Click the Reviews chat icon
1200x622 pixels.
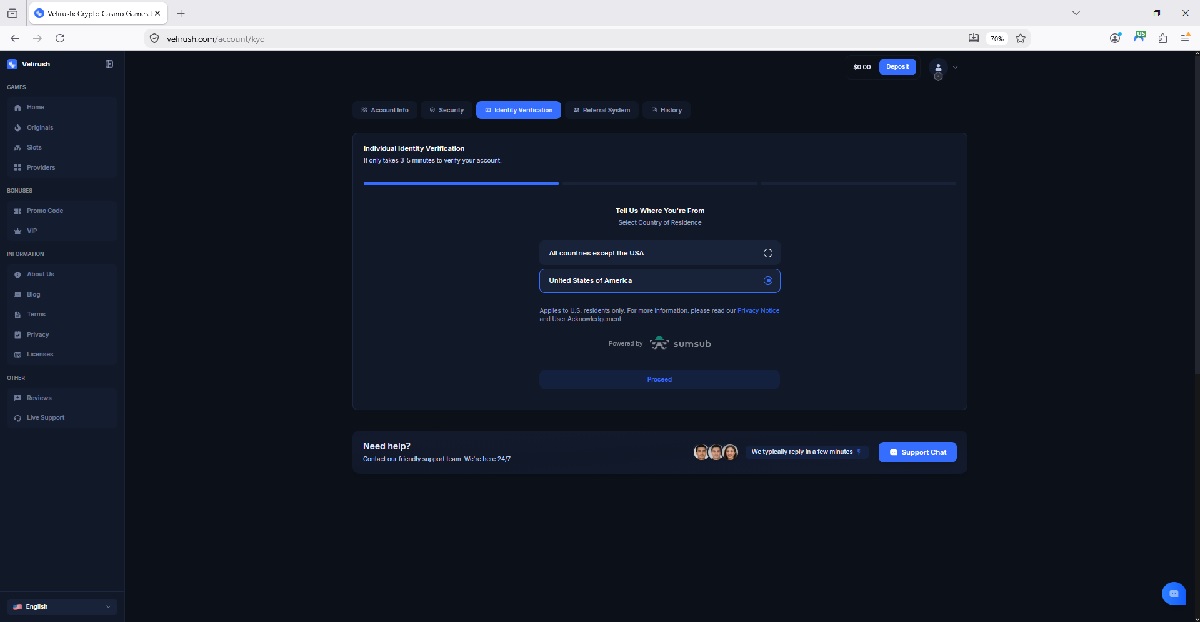tap(17, 398)
